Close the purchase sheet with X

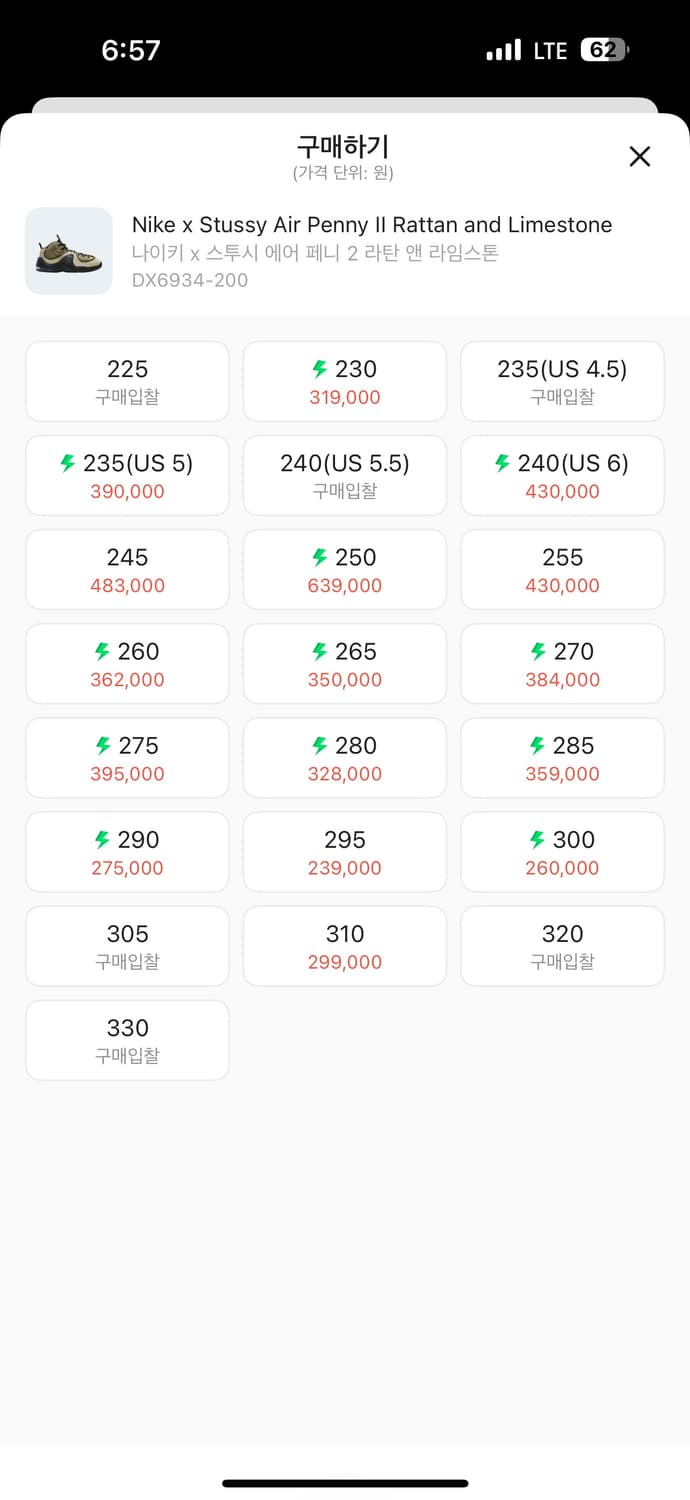[639, 156]
